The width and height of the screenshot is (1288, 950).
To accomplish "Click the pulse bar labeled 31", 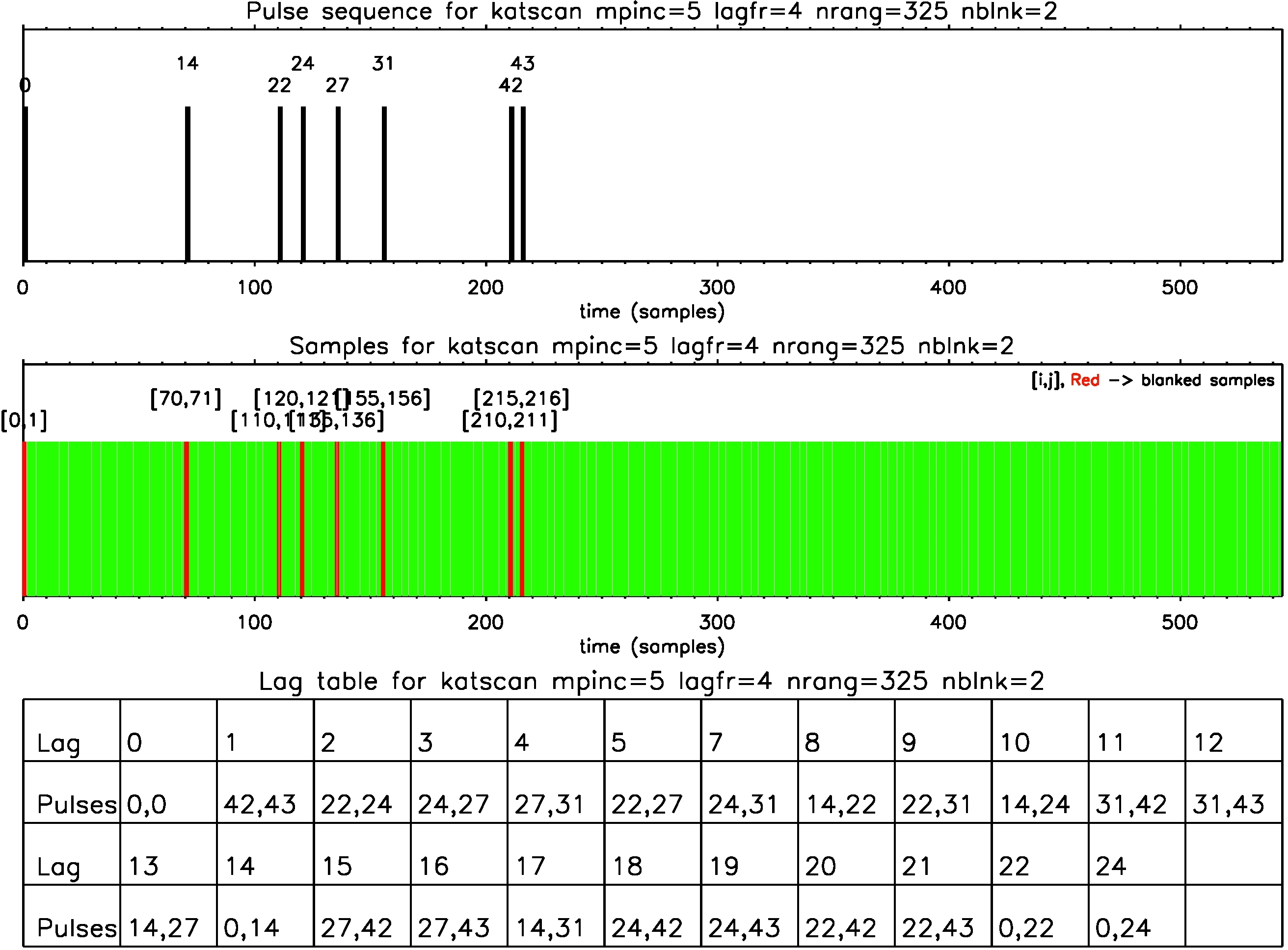I will pos(384,184).
